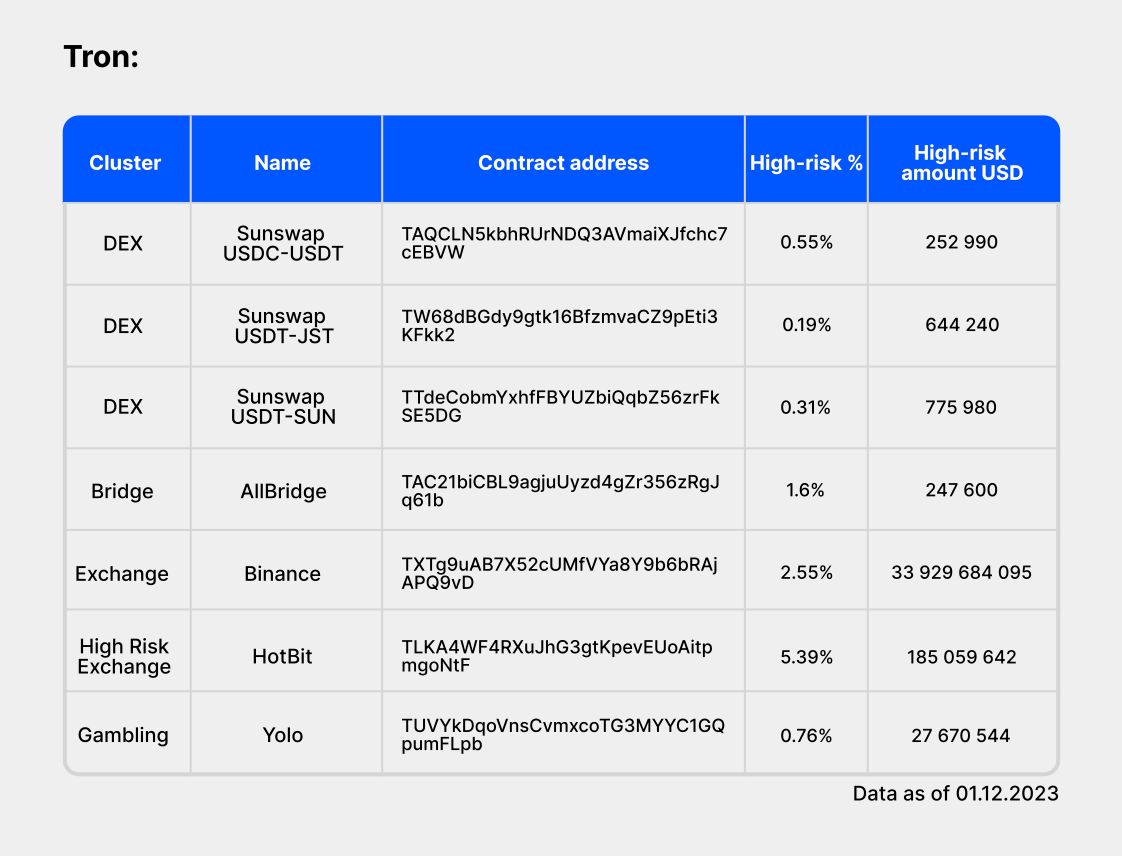Select the address starting with TLKA4WF4RX

click(557, 656)
